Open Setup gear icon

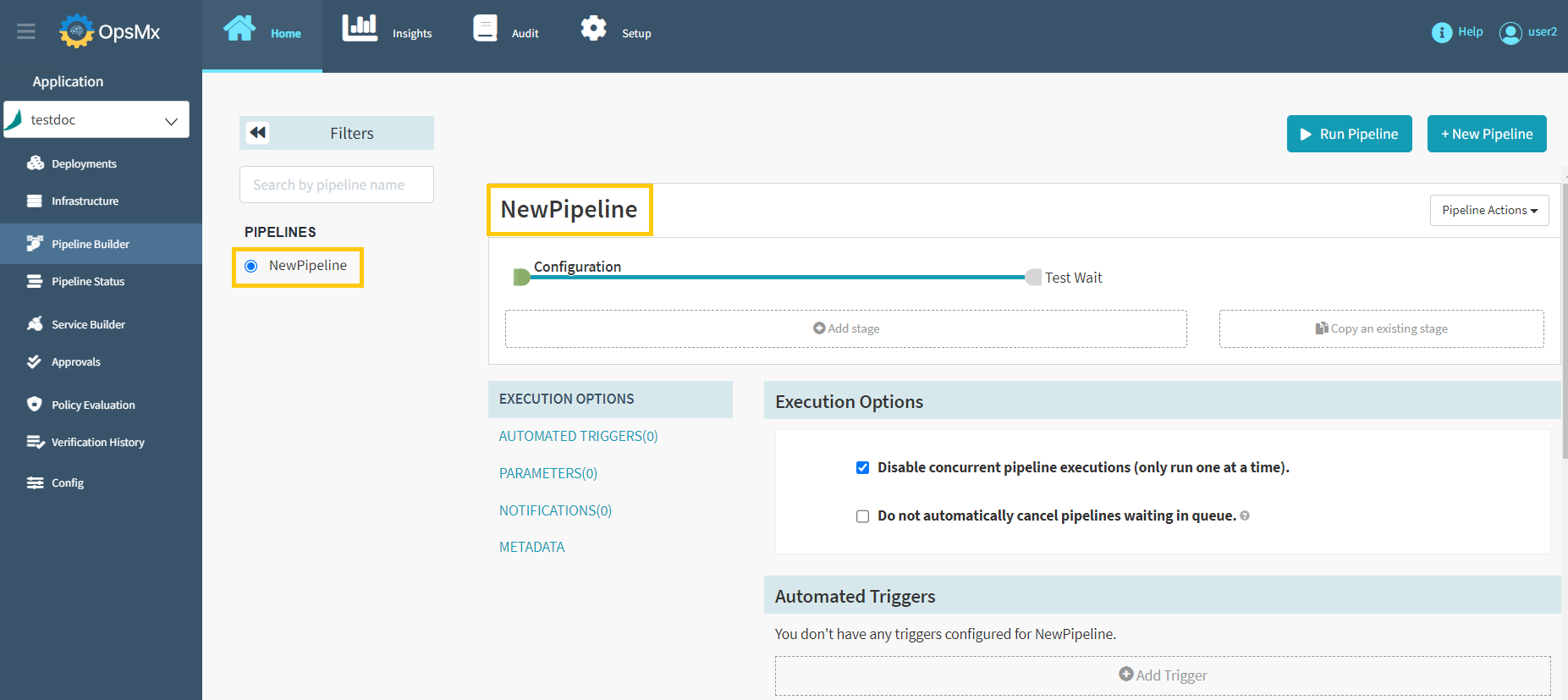click(593, 29)
